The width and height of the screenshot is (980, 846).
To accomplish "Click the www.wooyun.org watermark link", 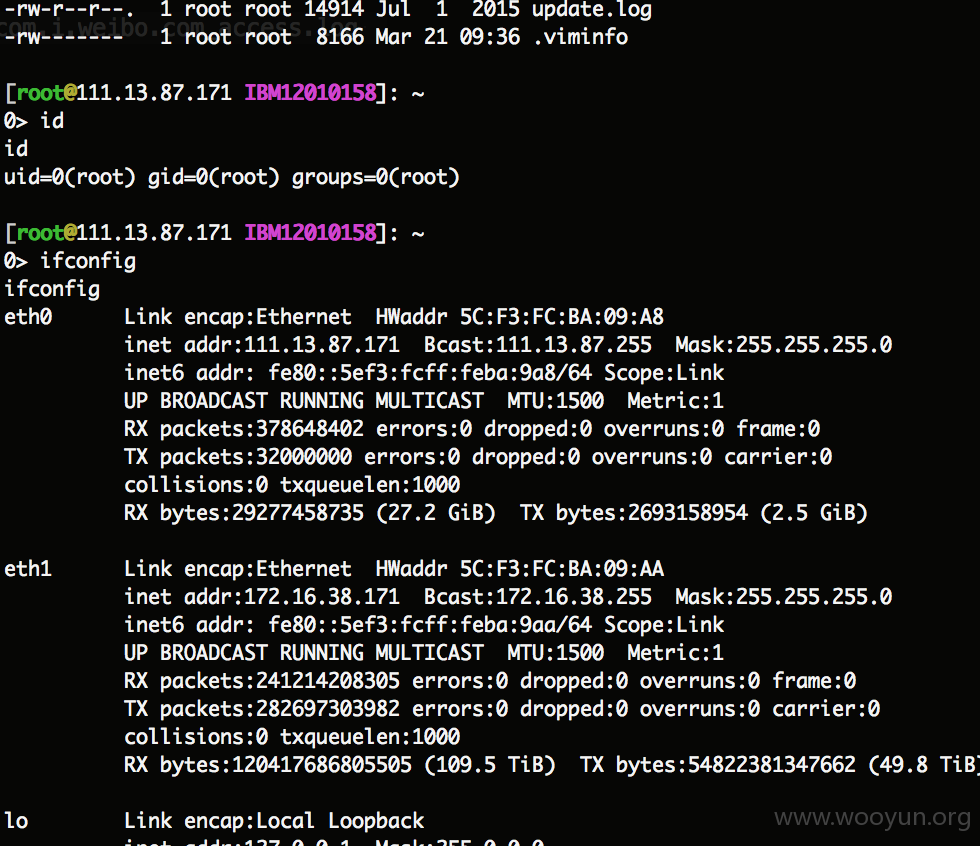I will (873, 817).
